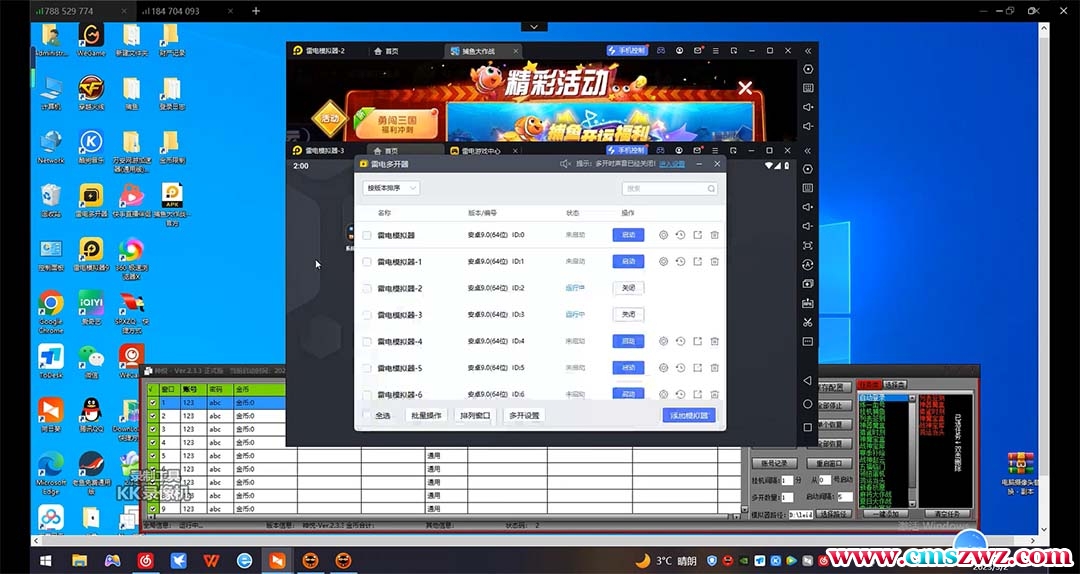Click the scissors screenshot icon on emulator sidebar
Screen dimensions: 1080x574
(x=808, y=322)
